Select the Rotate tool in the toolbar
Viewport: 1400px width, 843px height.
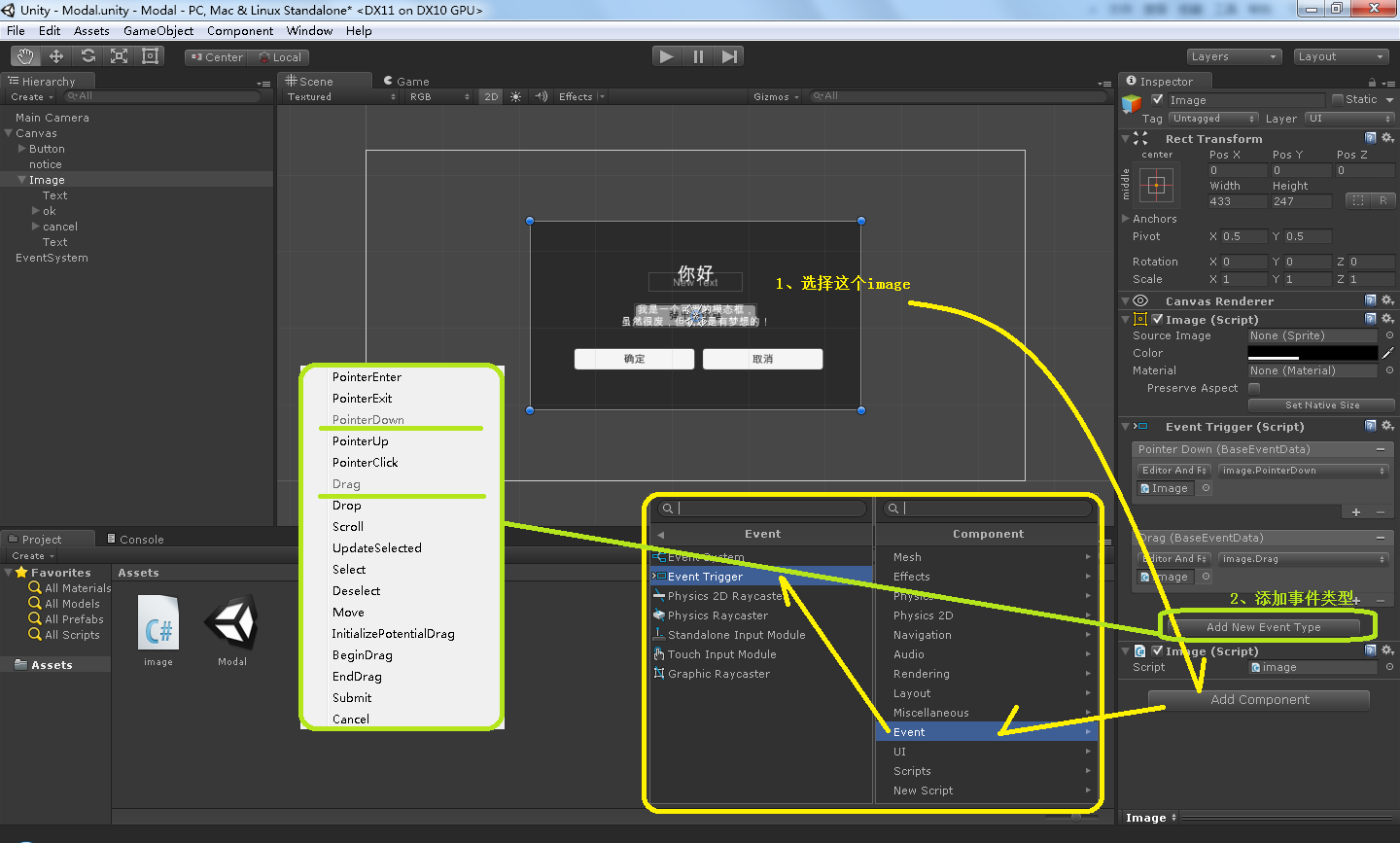[88, 56]
